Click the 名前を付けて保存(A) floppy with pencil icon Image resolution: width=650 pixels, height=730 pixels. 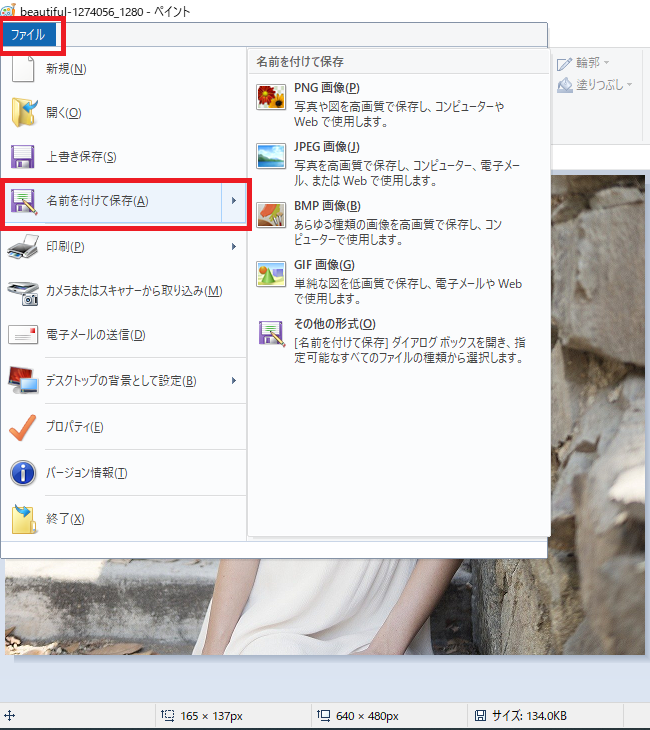(x=23, y=201)
